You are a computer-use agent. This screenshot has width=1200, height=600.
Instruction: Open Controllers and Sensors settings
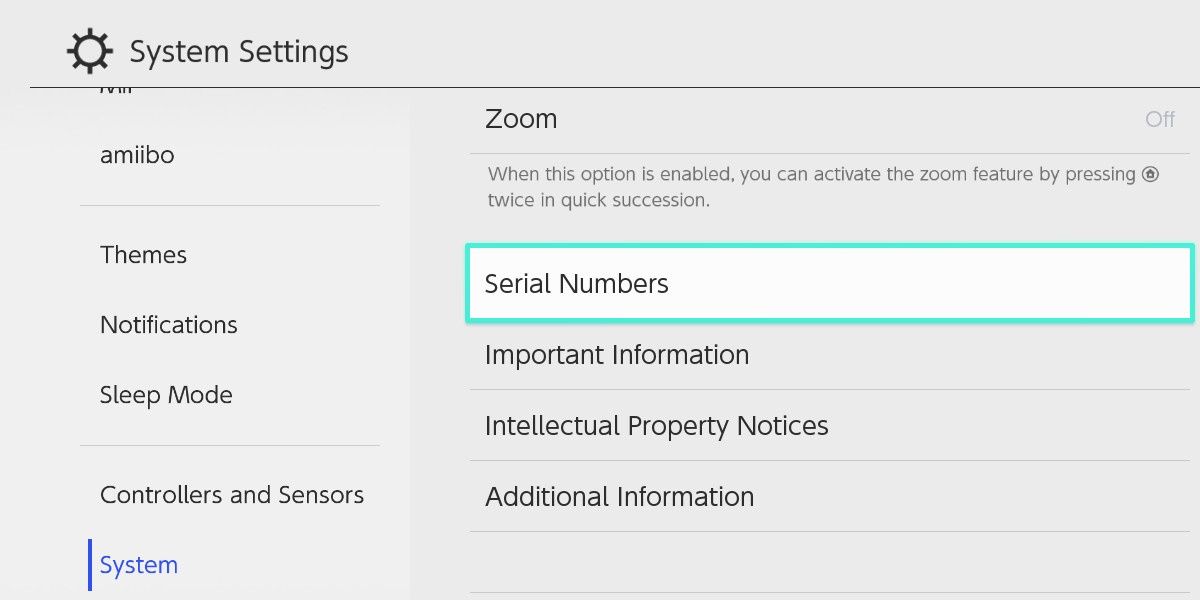tap(232, 494)
